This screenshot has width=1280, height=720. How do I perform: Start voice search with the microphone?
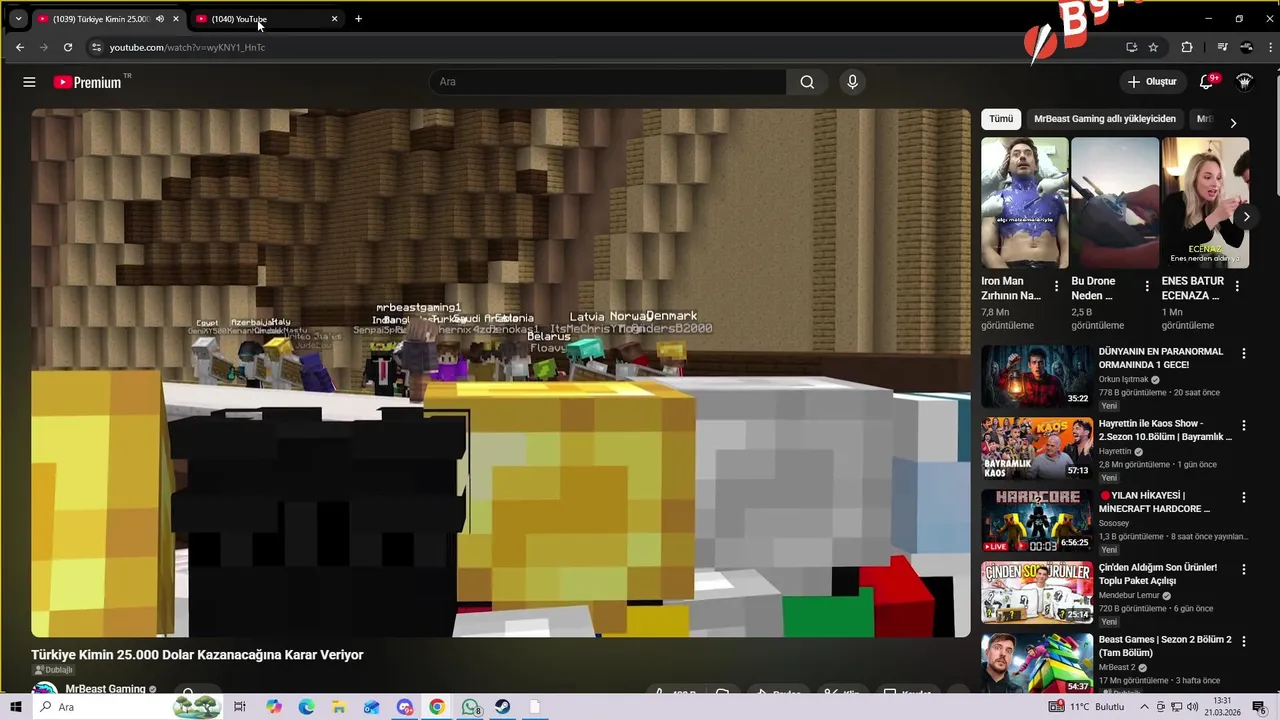click(x=852, y=82)
